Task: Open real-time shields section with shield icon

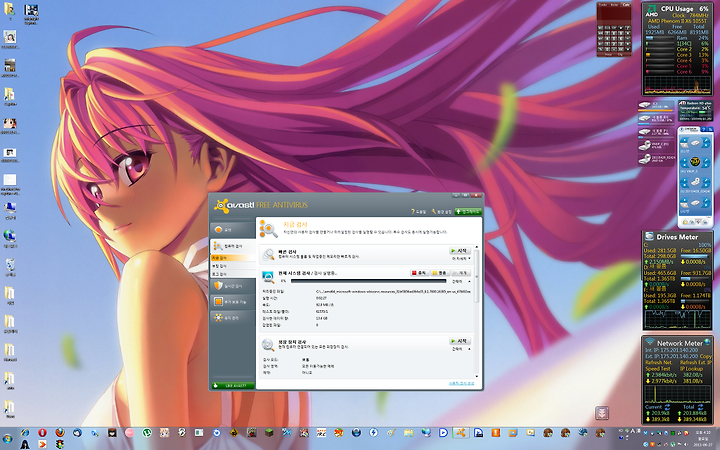Action: pos(232,286)
